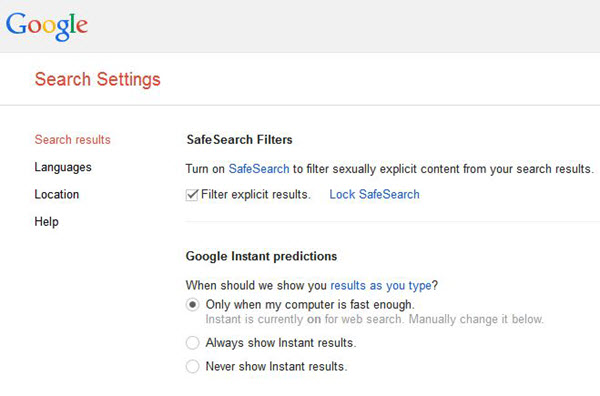Click the Search Settings page heading
Screen dimensions: 600x396
tap(98, 80)
